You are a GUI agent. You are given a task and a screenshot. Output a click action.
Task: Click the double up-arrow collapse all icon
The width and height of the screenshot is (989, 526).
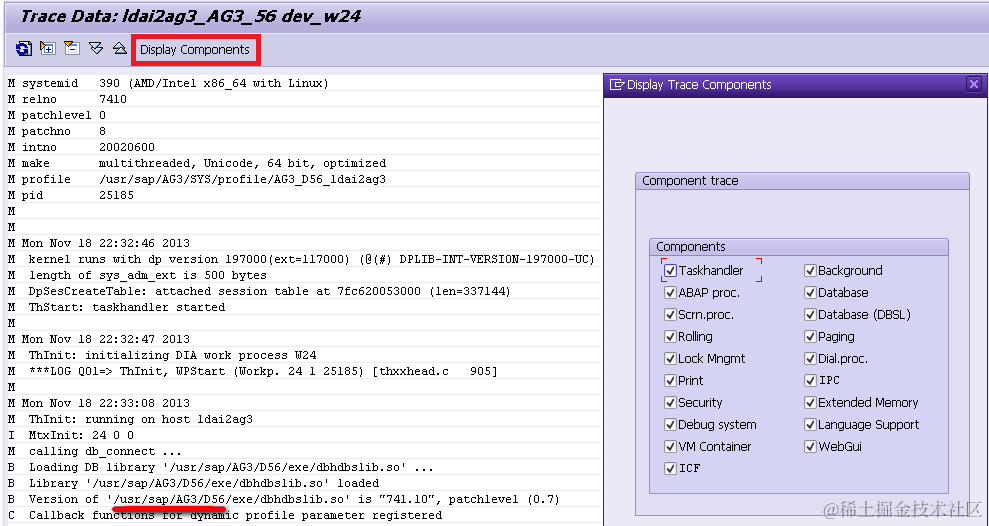120,49
